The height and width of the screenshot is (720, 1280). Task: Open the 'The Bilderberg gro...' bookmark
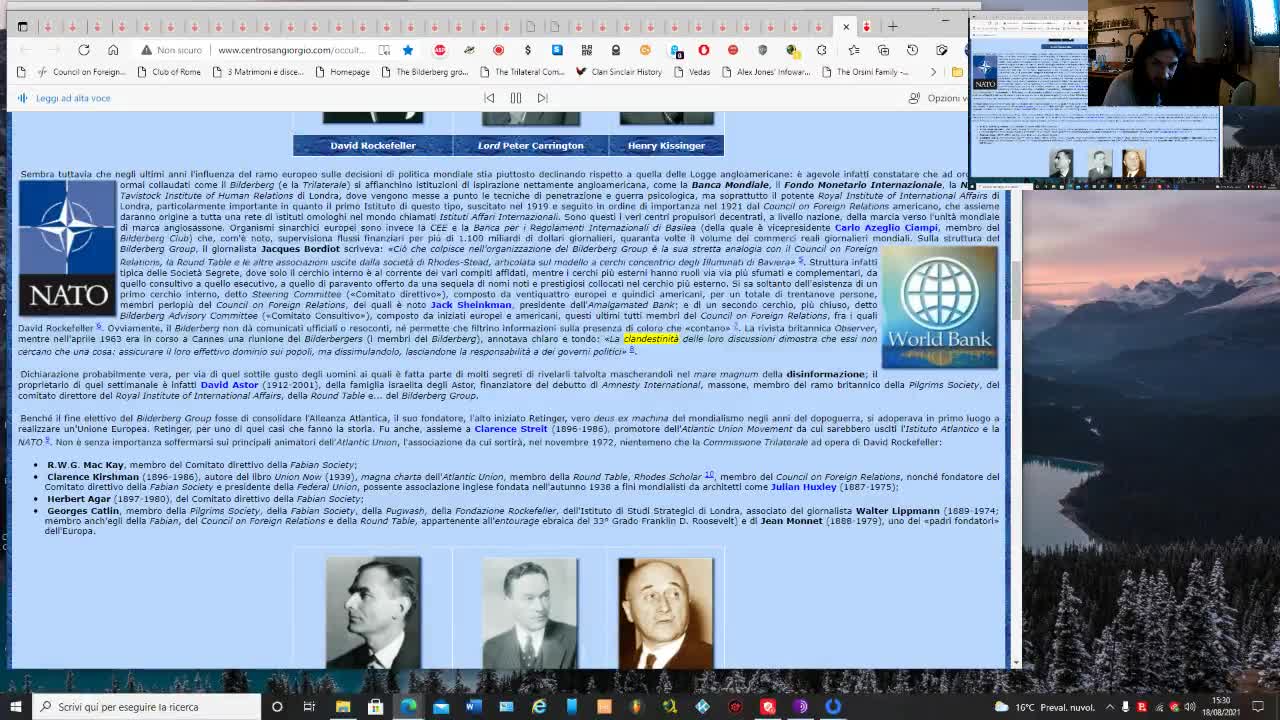click(424, 72)
